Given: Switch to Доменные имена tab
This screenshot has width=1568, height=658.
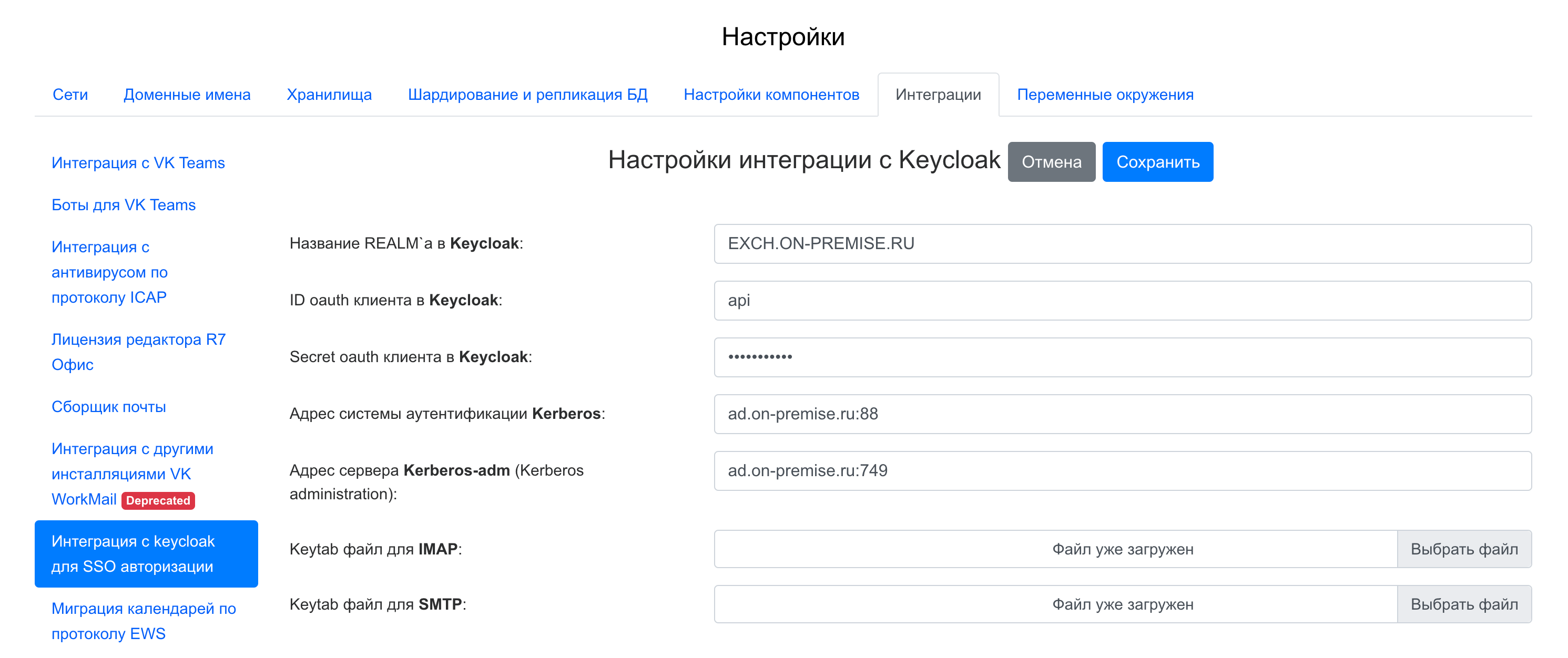Looking at the screenshot, I should (x=187, y=95).
